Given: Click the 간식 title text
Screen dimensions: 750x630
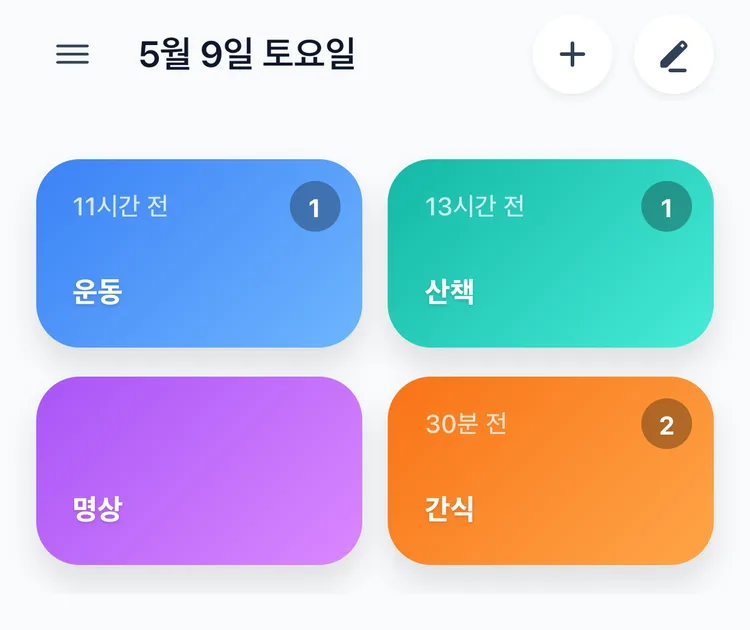Looking at the screenshot, I should pyautogui.click(x=449, y=508).
